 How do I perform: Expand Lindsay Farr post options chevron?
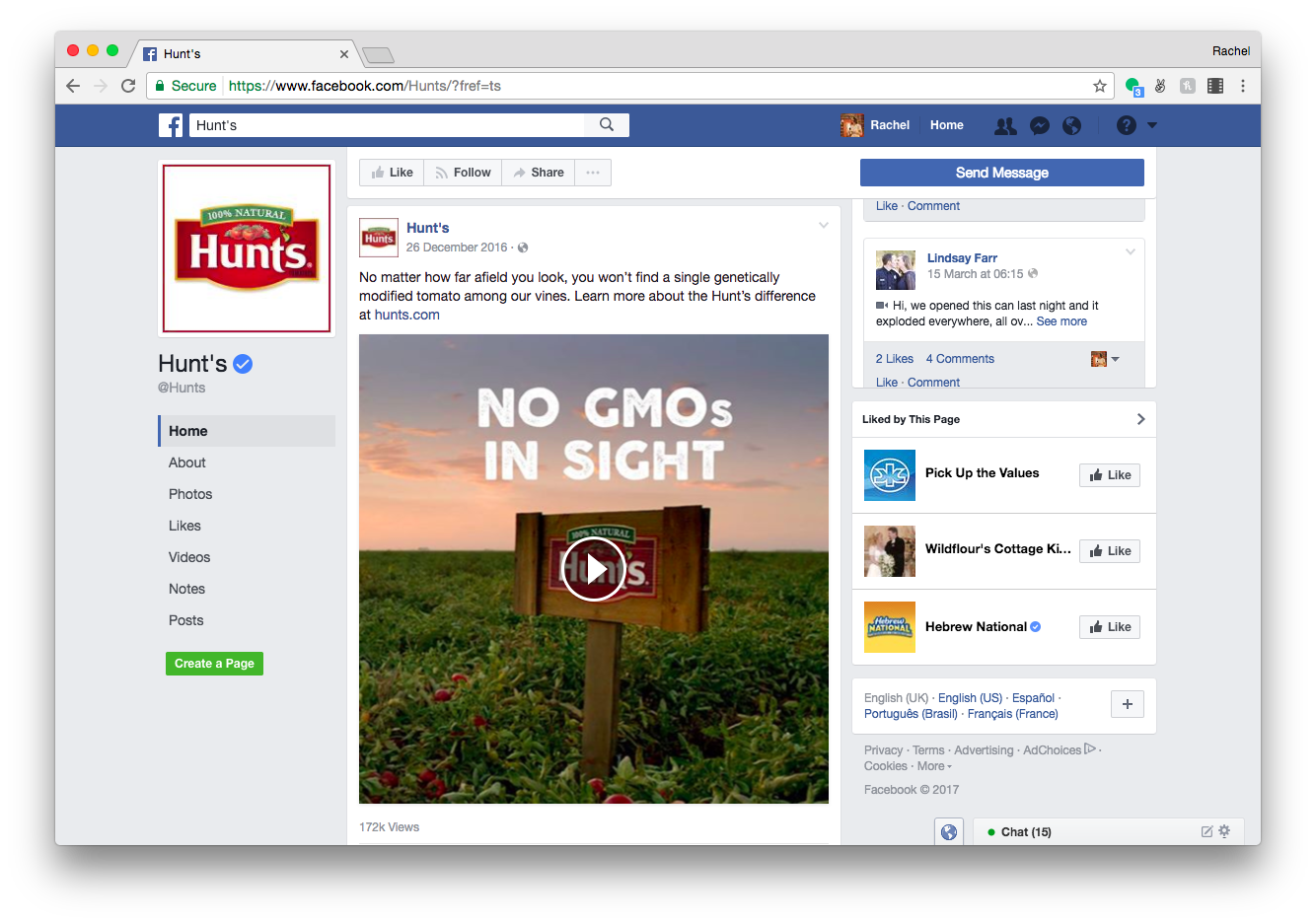[x=1131, y=252]
